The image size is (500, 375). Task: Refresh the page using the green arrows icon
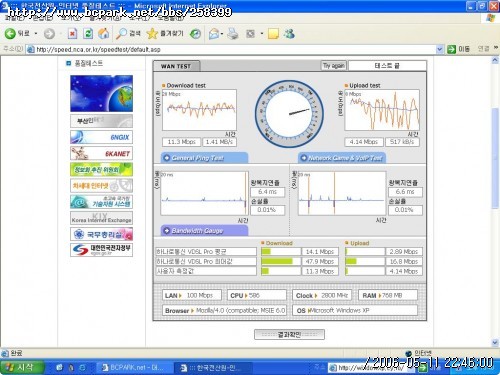(88, 33)
